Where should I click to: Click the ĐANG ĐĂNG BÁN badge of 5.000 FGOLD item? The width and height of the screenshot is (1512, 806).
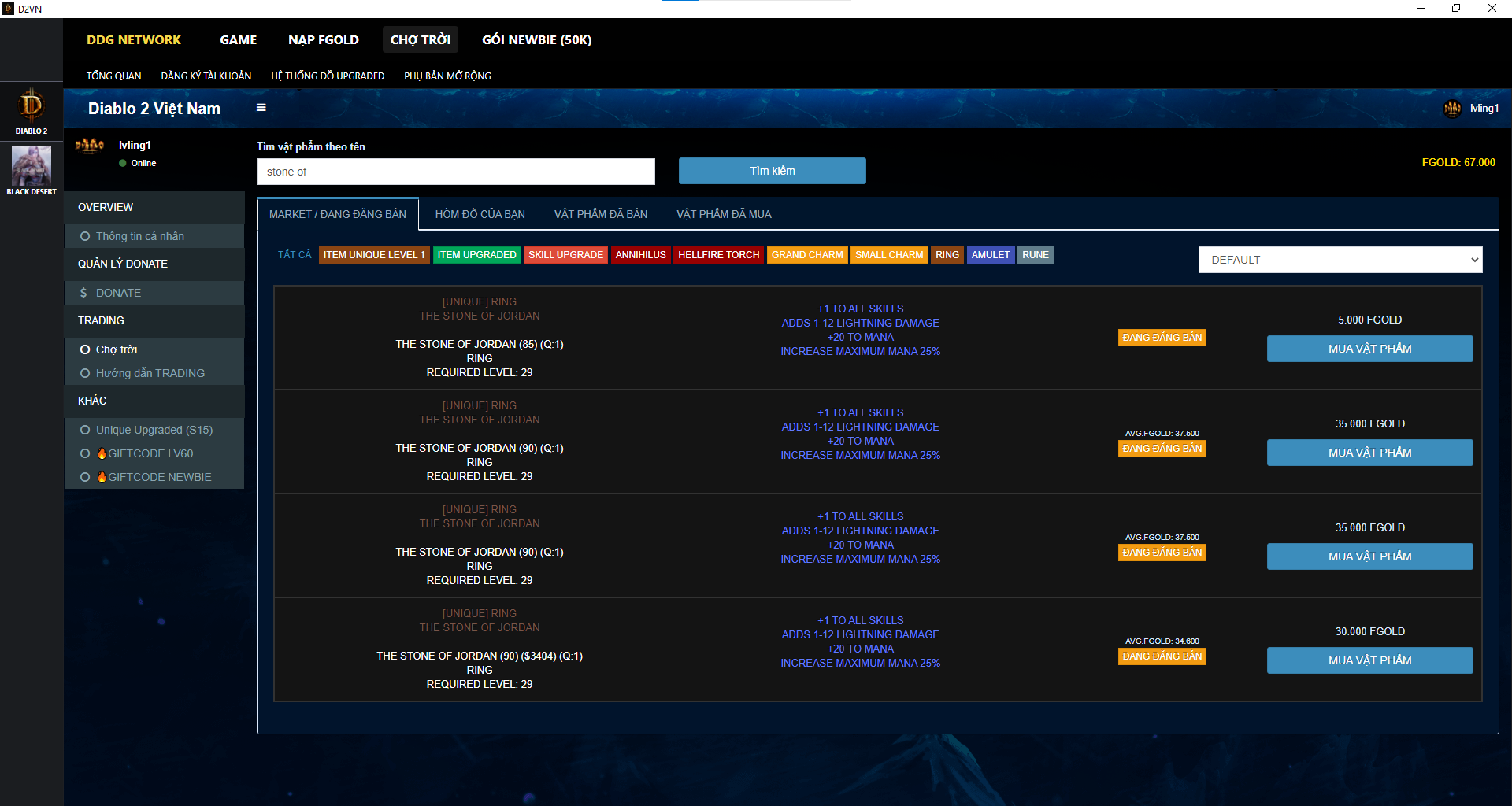(x=1162, y=338)
